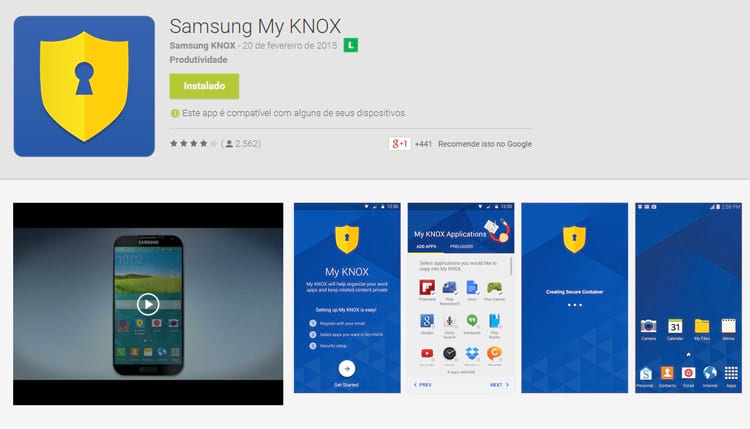The width and height of the screenshot is (750, 429).
Task: Click the Calendar 31 icon in home screenshot
Action: tap(675, 326)
